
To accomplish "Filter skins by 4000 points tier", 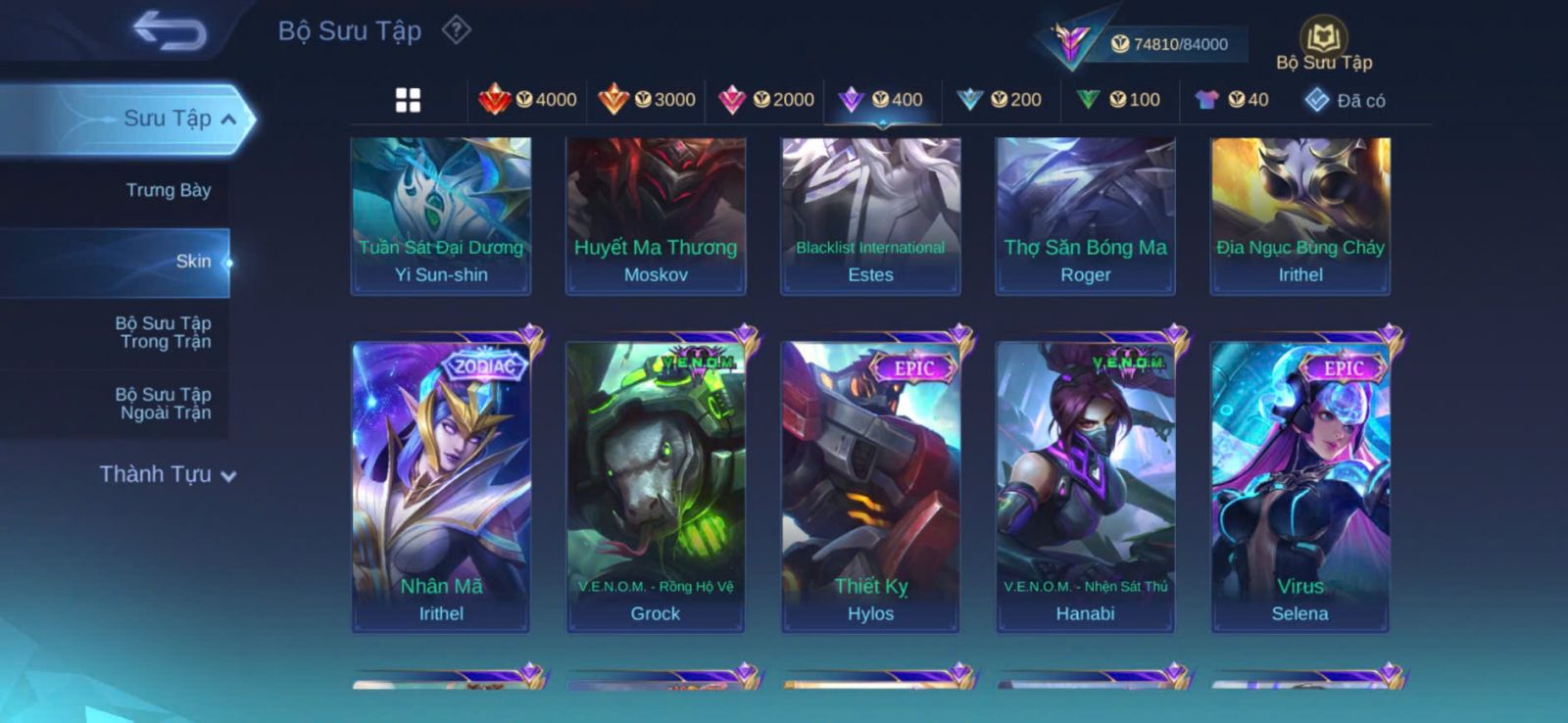I will (x=527, y=99).
